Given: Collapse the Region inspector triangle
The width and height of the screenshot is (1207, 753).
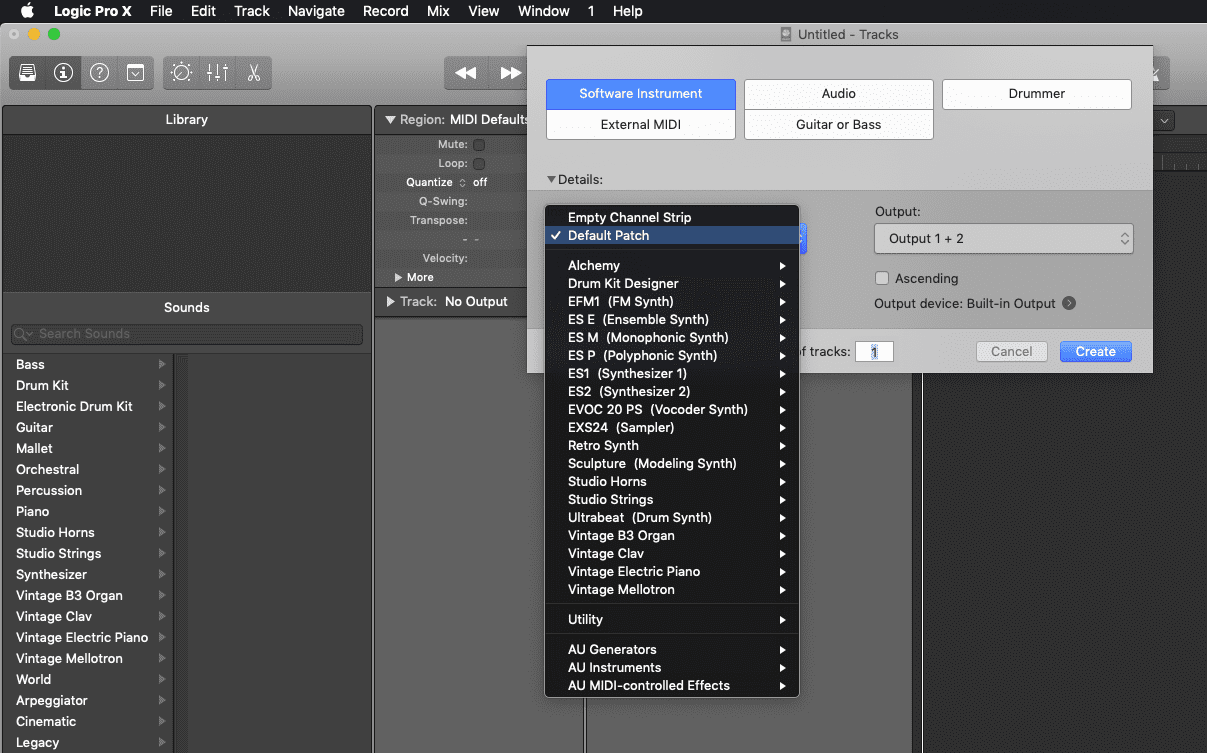Looking at the screenshot, I should coord(391,120).
